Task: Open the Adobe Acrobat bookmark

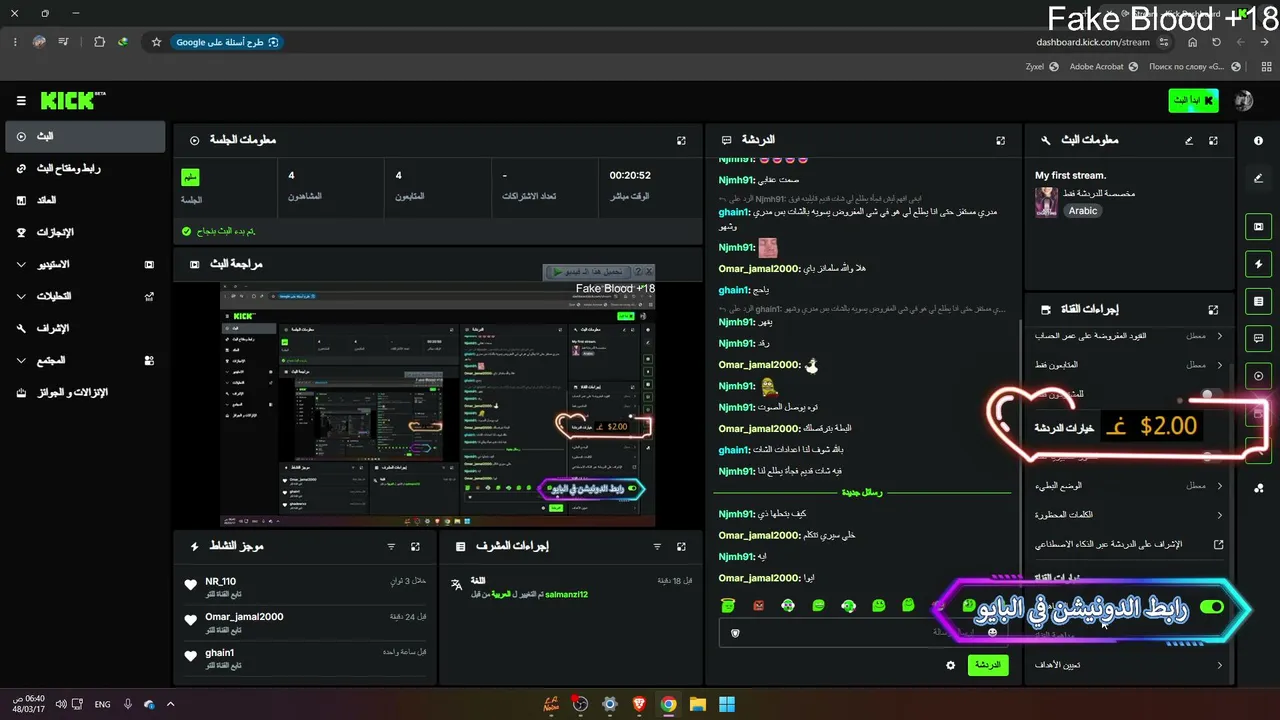Action: 1103,67
